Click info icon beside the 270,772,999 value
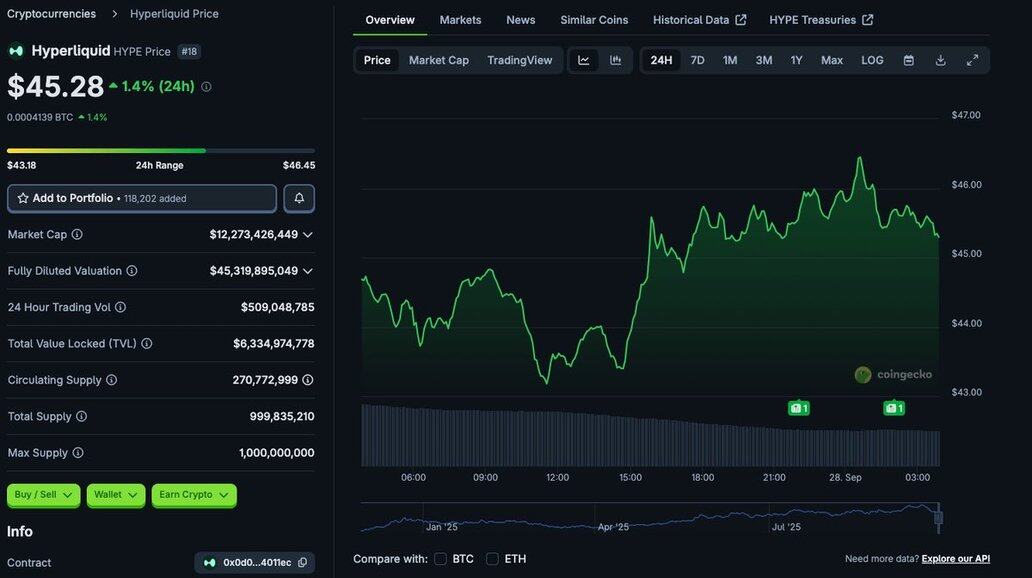The height and width of the screenshot is (578, 1032). (307, 380)
